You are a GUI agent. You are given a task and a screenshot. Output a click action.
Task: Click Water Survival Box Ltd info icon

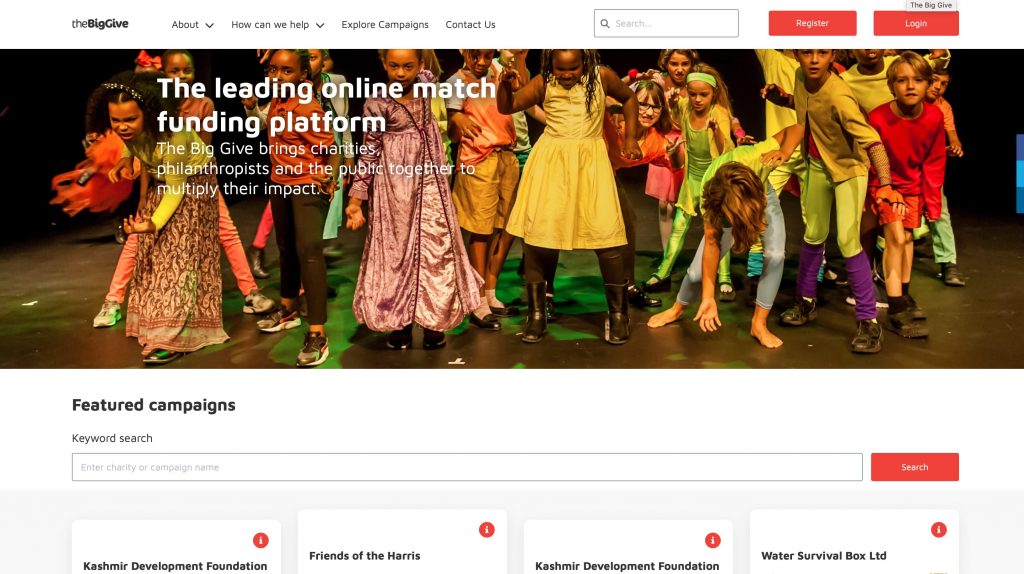point(939,530)
